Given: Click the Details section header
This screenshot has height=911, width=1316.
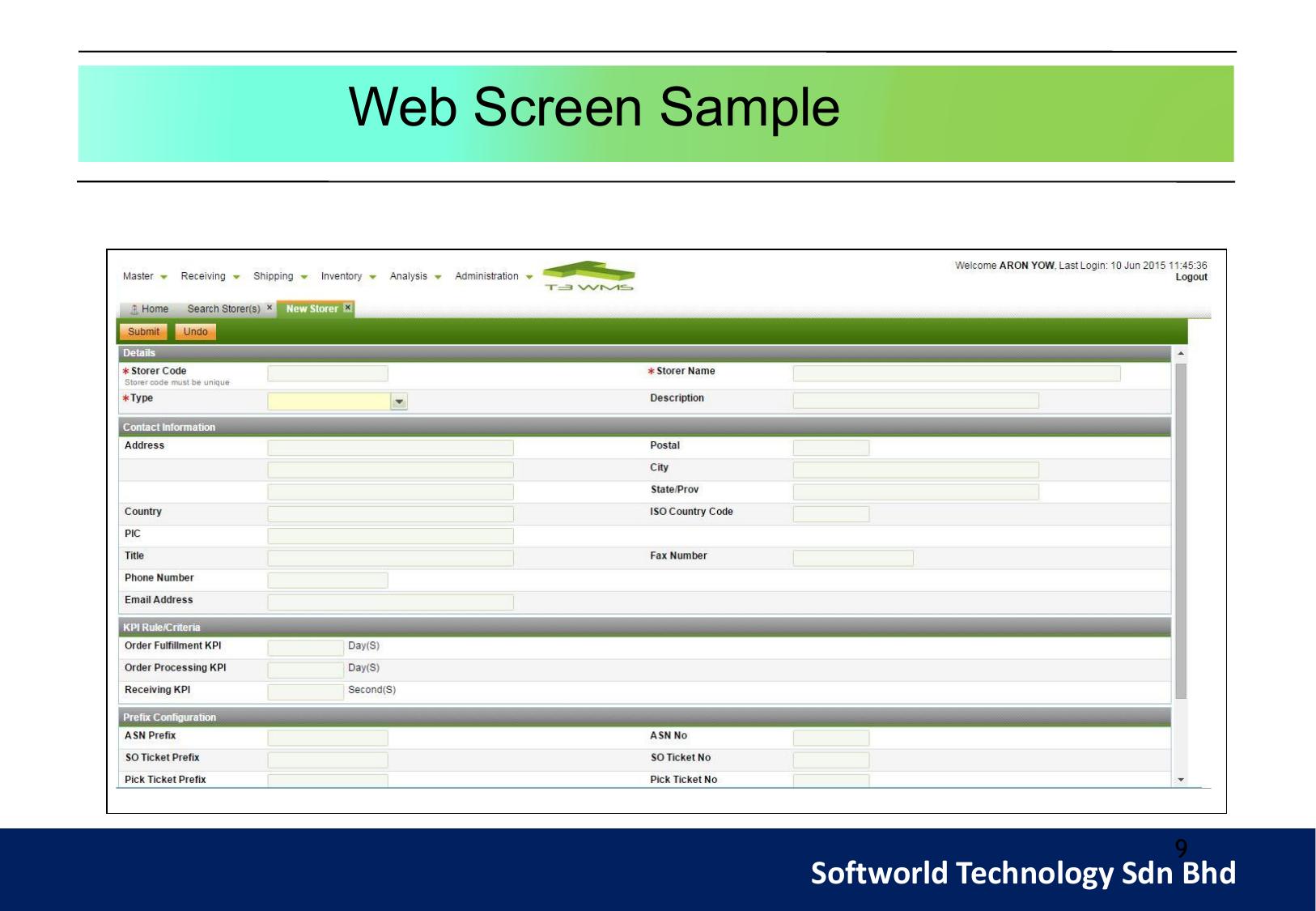Looking at the screenshot, I should point(644,353).
